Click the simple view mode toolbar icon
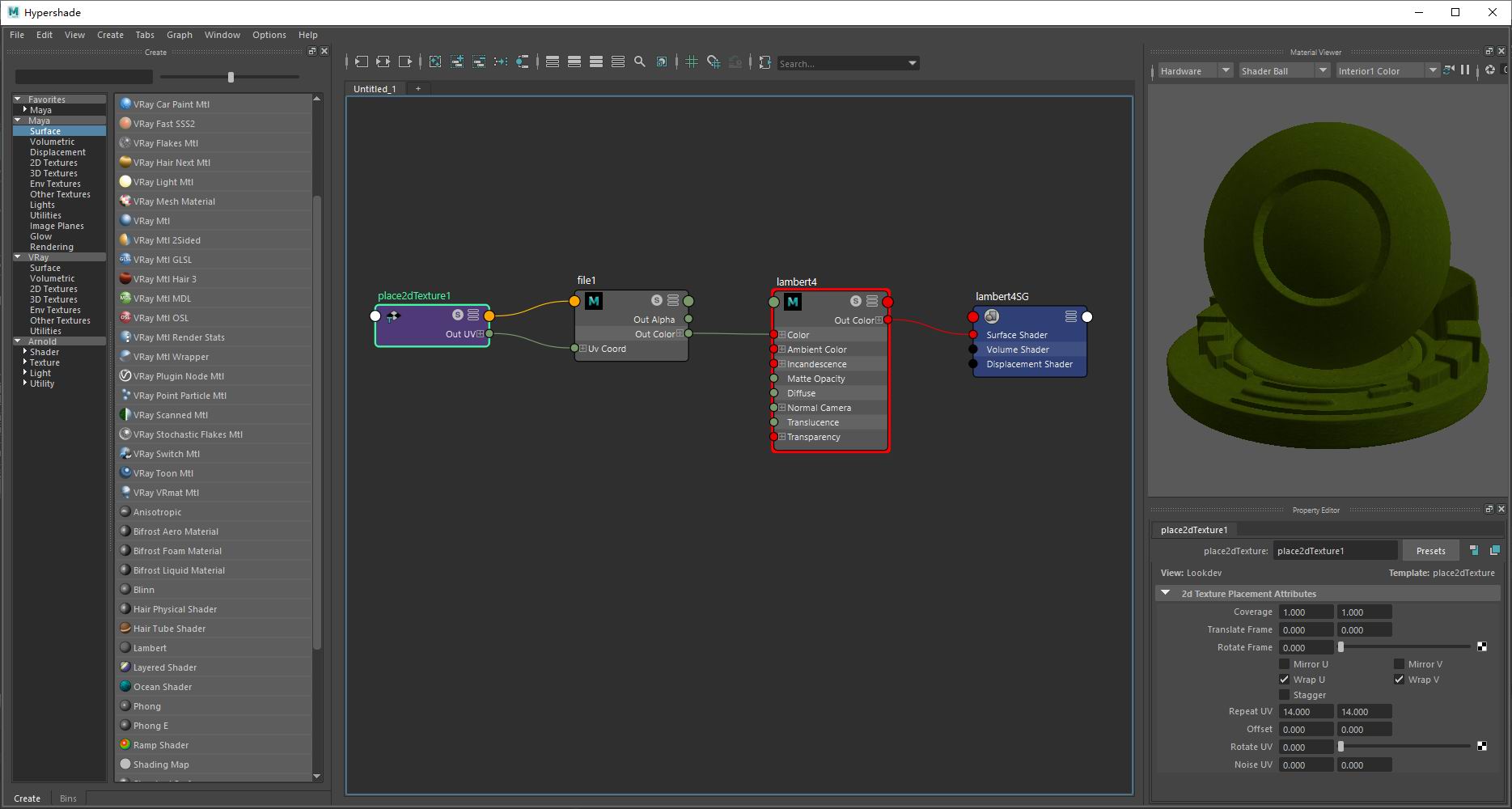This screenshot has height=809, width=1512. (x=553, y=62)
